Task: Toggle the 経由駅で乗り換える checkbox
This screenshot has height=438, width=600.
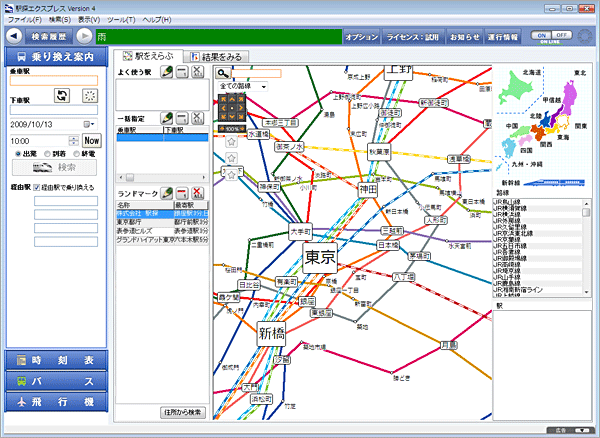Action: 38,187
